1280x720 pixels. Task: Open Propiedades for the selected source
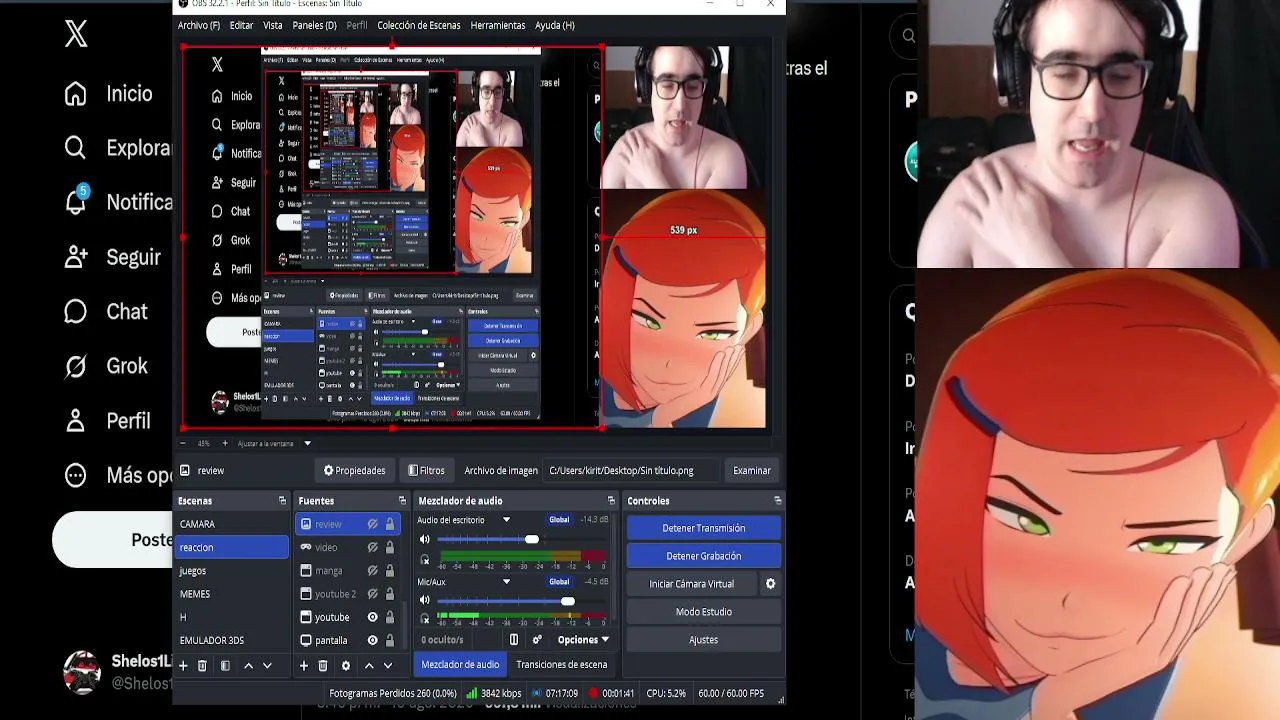(x=355, y=470)
